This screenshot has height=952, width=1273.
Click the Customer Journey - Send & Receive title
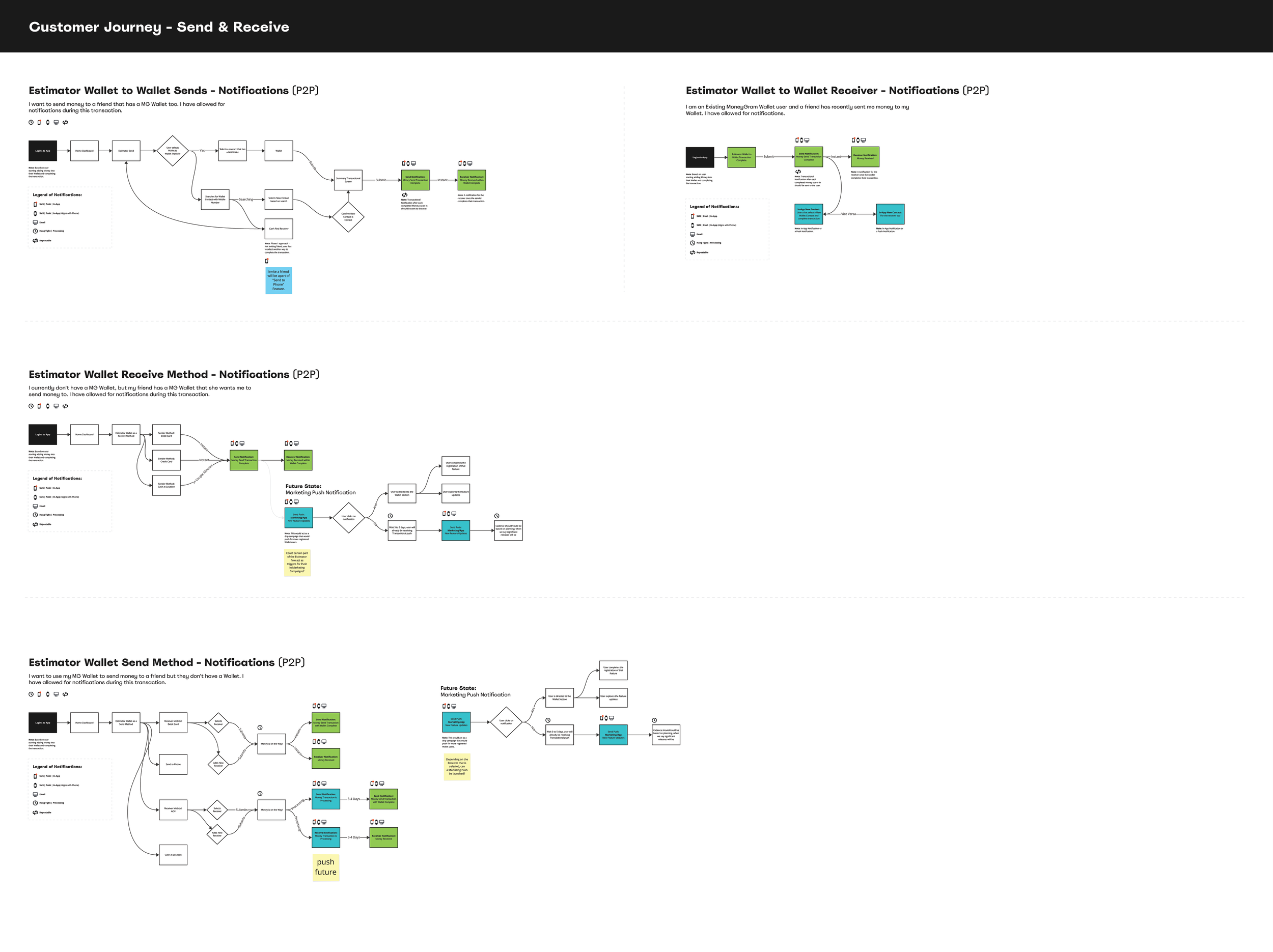(159, 27)
